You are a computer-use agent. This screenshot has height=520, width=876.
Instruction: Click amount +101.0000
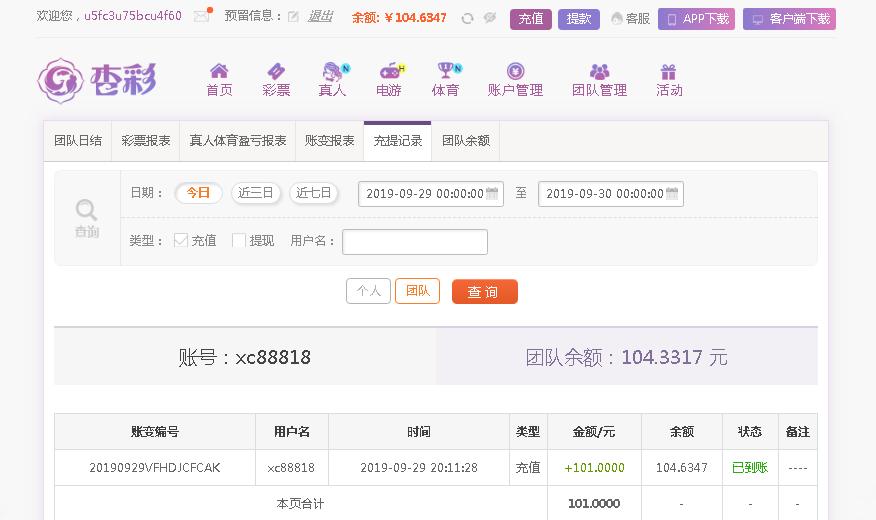(x=594, y=467)
